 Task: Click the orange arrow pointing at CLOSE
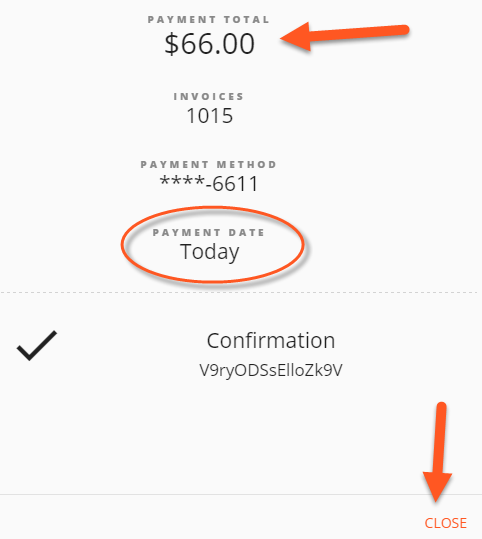pos(438,452)
